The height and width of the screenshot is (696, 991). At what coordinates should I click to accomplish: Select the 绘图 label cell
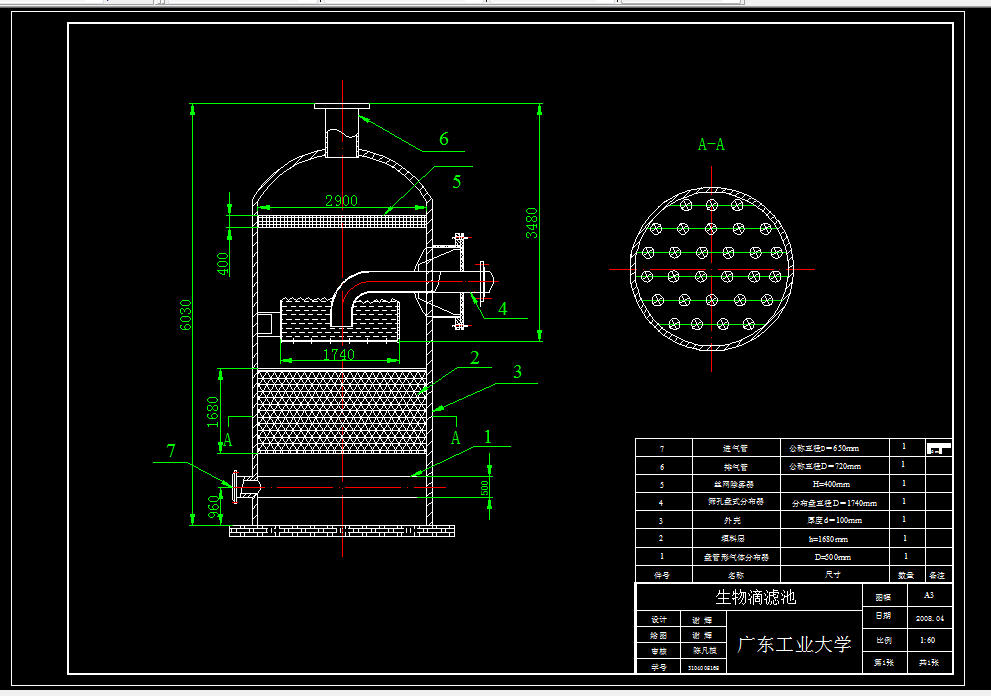coord(659,635)
